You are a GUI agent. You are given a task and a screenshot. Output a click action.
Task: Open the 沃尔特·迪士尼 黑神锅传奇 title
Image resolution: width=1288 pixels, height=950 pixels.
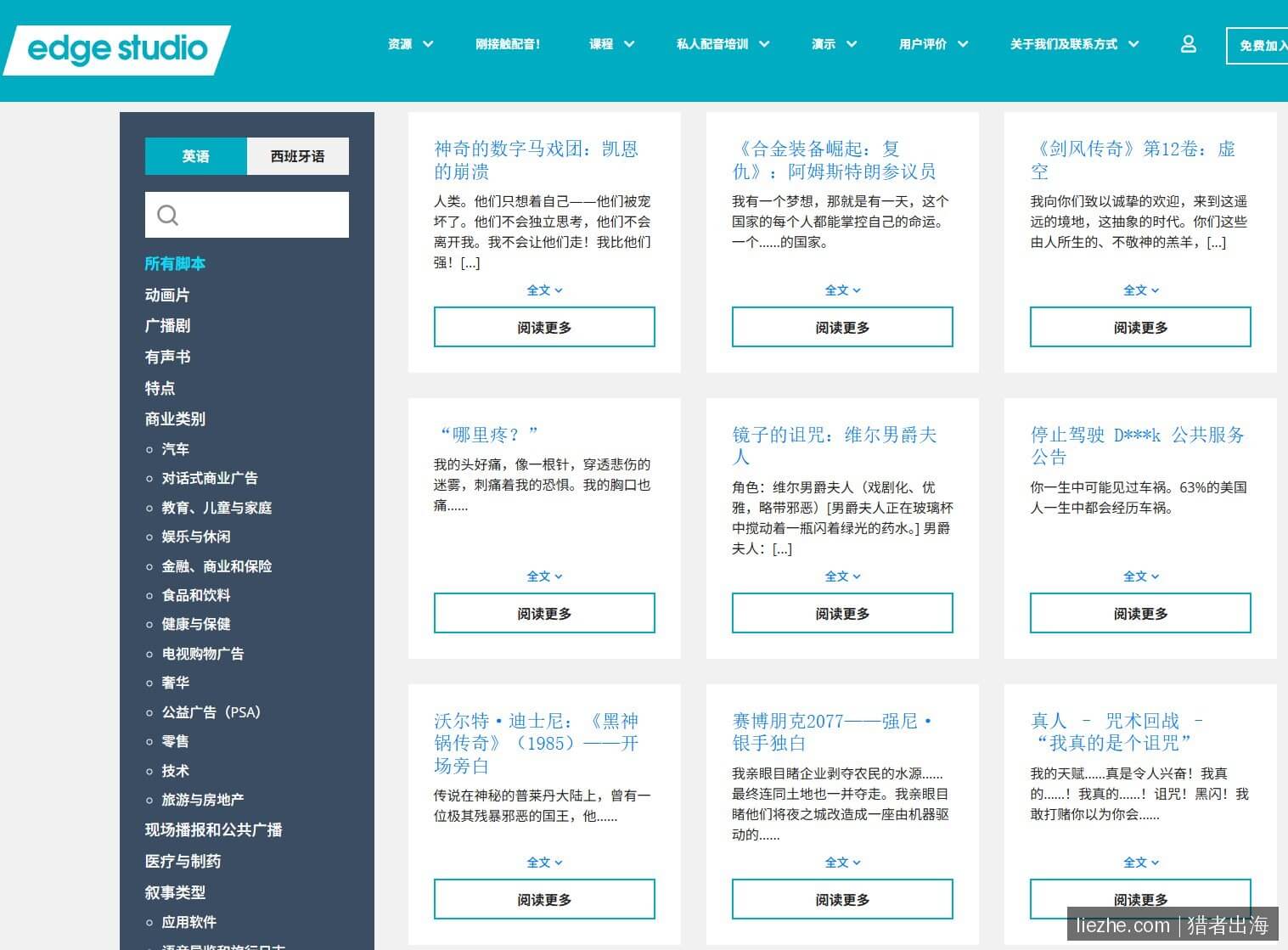point(536,744)
